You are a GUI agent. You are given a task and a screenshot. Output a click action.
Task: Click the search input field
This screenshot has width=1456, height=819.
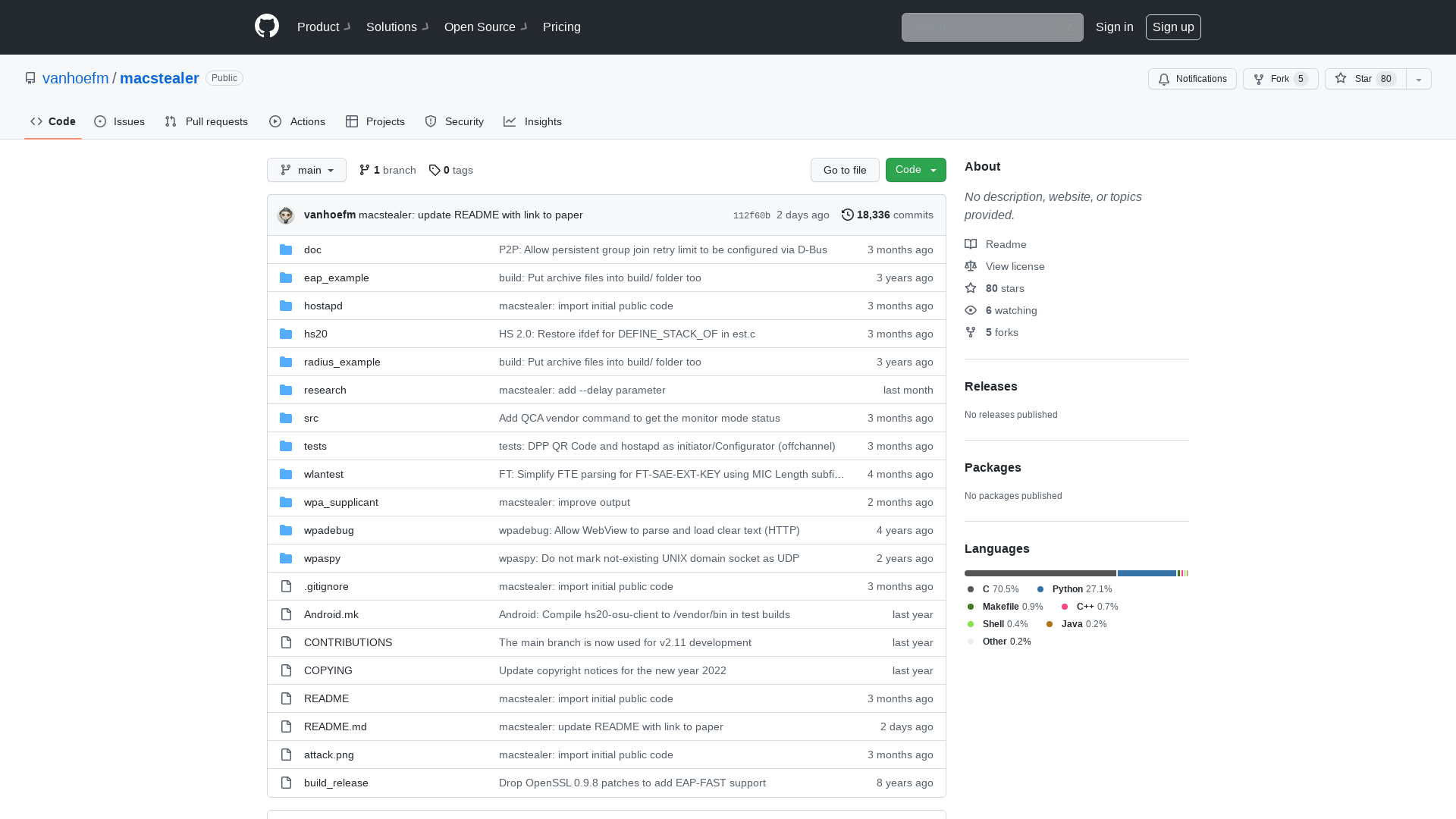(992, 27)
